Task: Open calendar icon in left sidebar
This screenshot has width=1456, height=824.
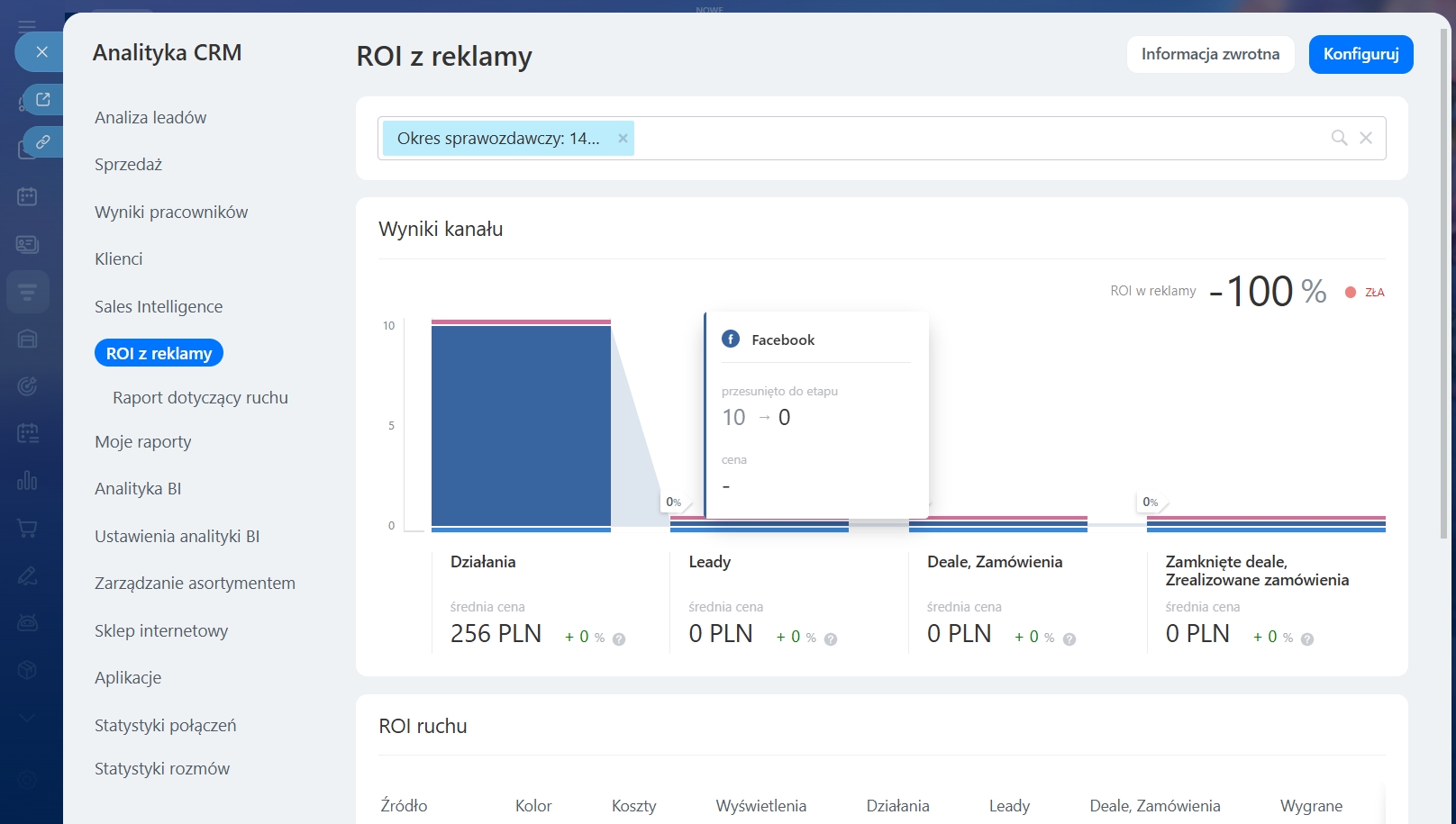Action: tap(27, 196)
